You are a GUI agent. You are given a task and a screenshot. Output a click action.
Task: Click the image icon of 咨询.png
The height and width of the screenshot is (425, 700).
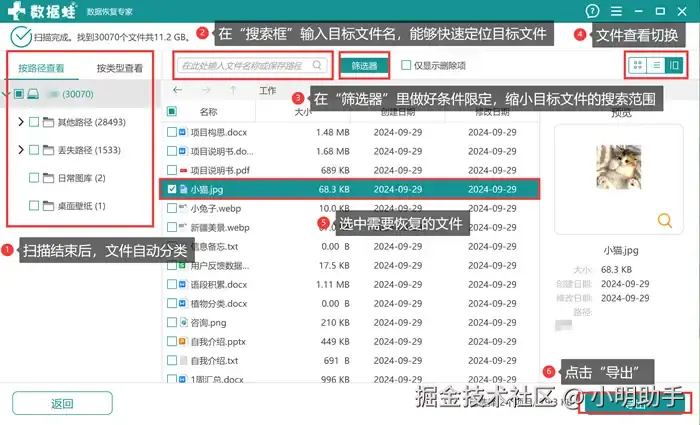183,322
